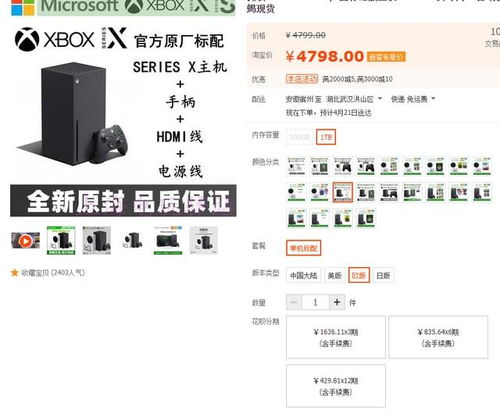Choose the 3-installment payment plan ¥1636.11
Image resolution: width=500 pixels, height=417 pixels.
click(336, 337)
